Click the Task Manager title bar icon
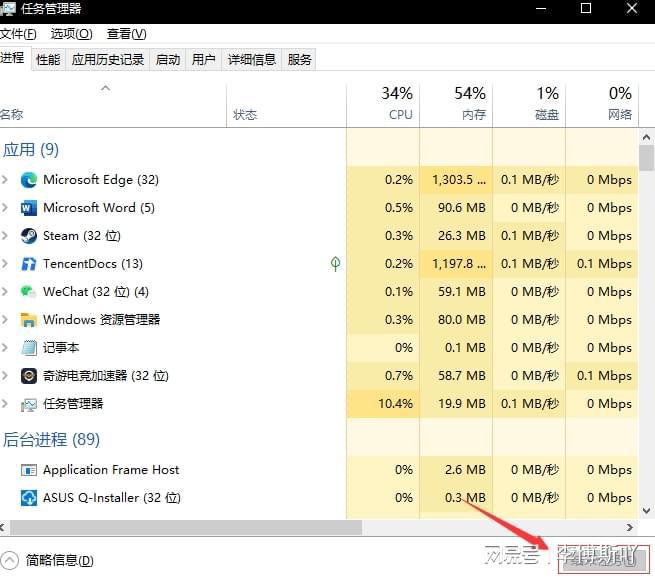Image resolution: width=655 pixels, height=578 pixels. [8, 8]
